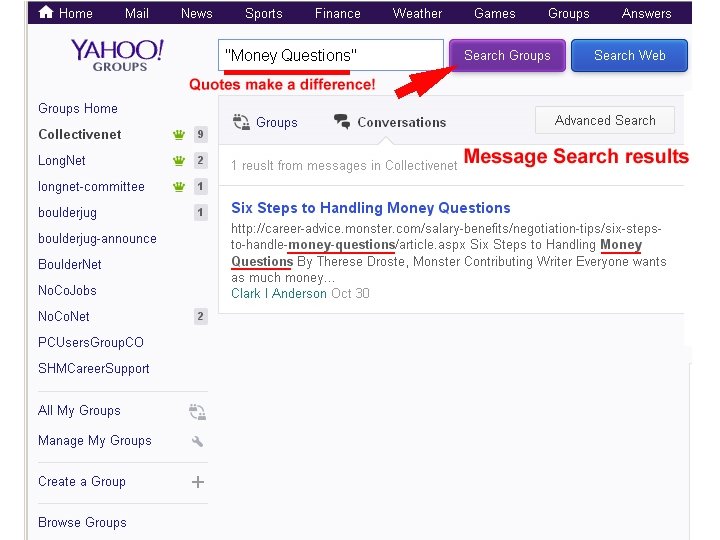Open Weather from the navigation bar

(x=417, y=13)
